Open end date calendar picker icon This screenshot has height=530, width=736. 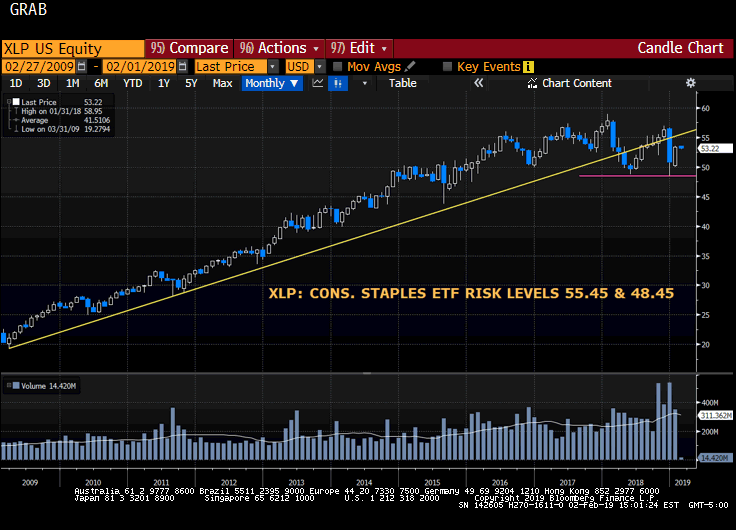(183, 67)
